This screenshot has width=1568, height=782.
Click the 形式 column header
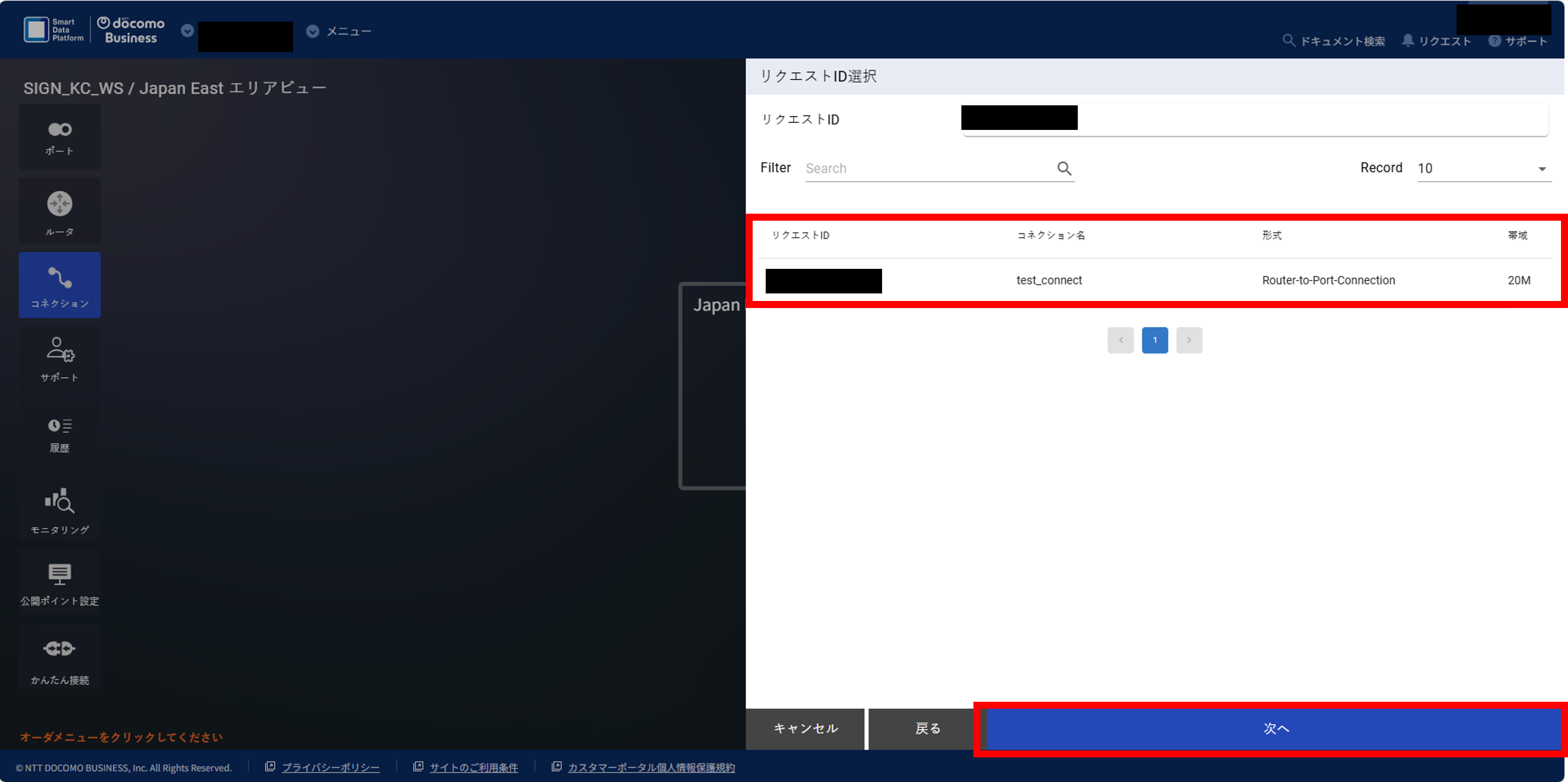(x=1271, y=236)
